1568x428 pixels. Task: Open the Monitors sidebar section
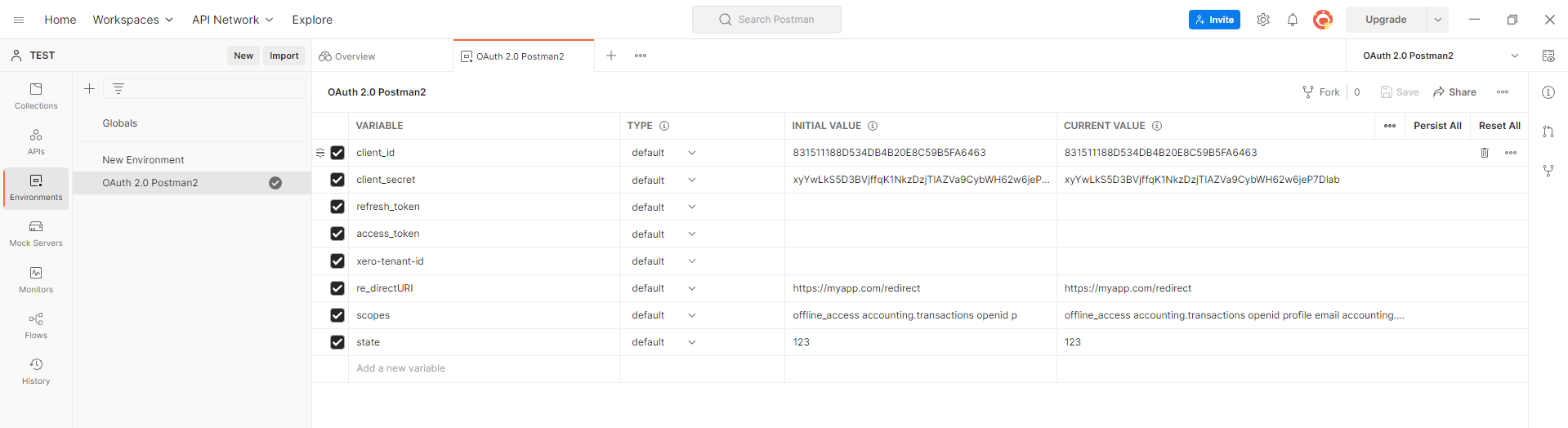point(36,279)
